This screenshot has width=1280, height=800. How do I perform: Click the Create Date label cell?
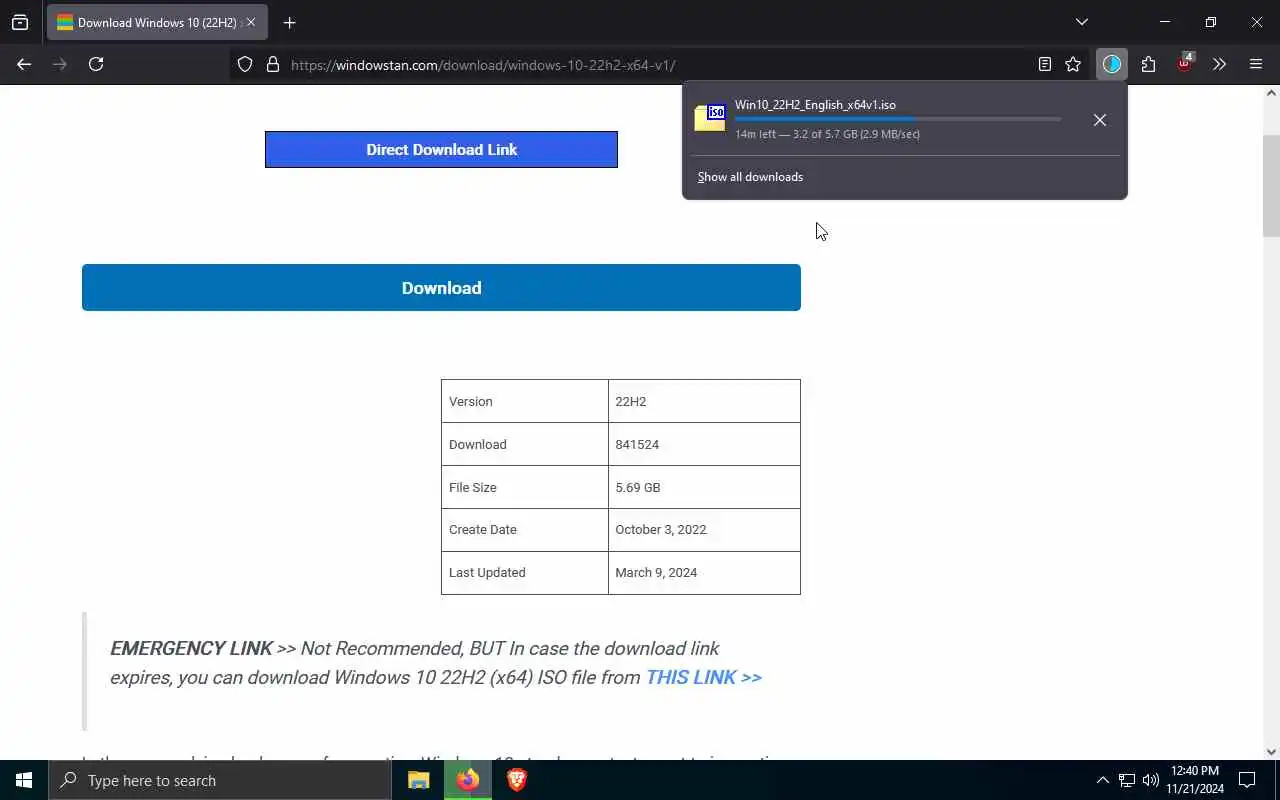525,529
